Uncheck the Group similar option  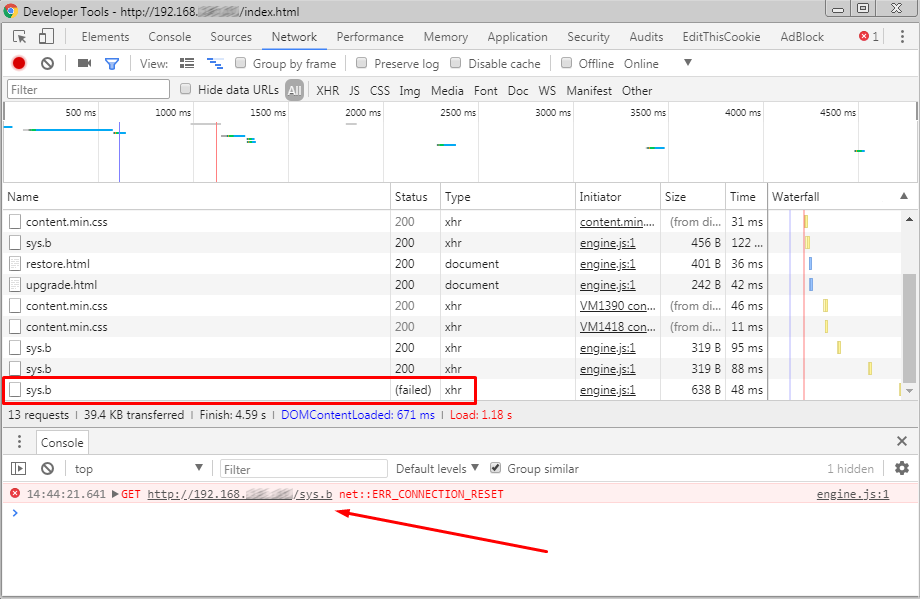click(x=495, y=467)
